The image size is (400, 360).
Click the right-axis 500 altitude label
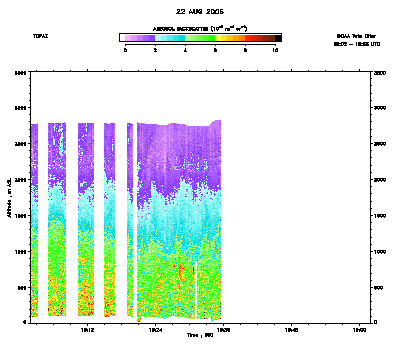coord(379,288)
